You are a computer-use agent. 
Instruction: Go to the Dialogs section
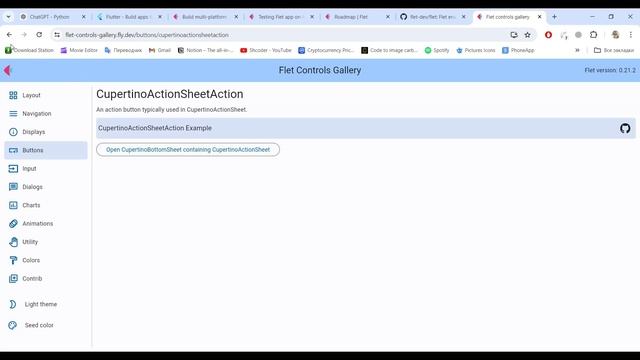(x=46, y=187)
